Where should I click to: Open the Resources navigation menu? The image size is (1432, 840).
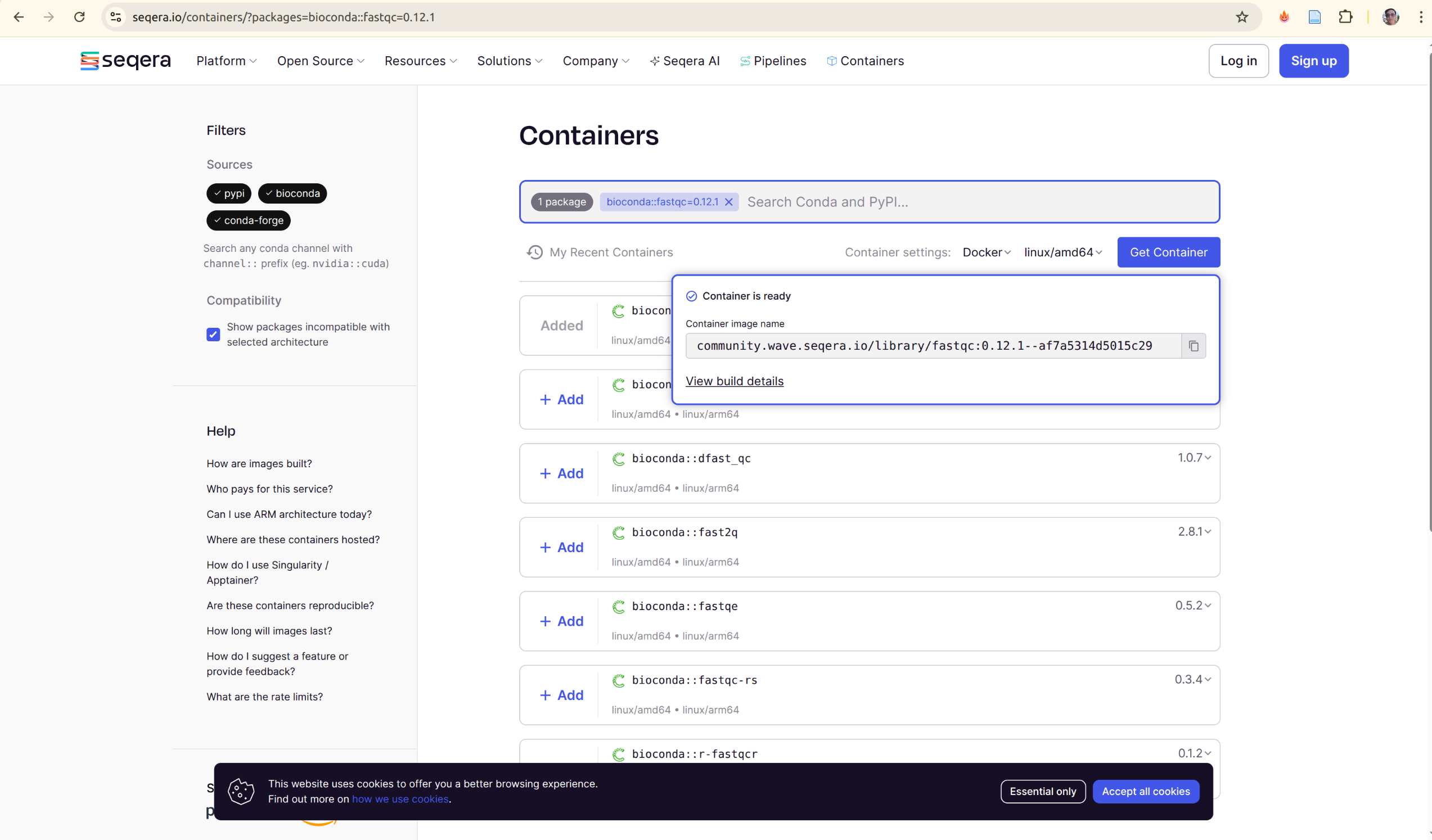(x=421, y=61)
